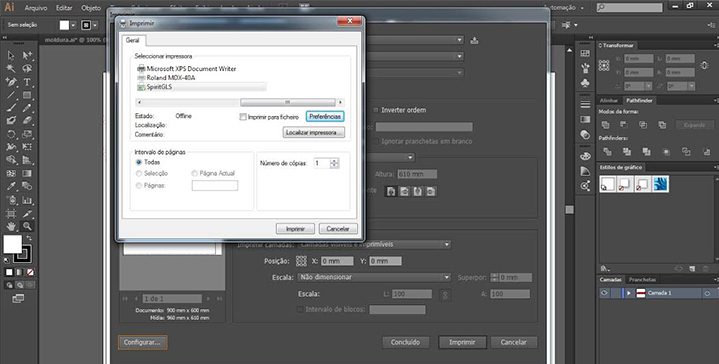This screenshot has height=364, width=719.
Task: Open the Arquivo menu
Action: (x=36, y=8)
